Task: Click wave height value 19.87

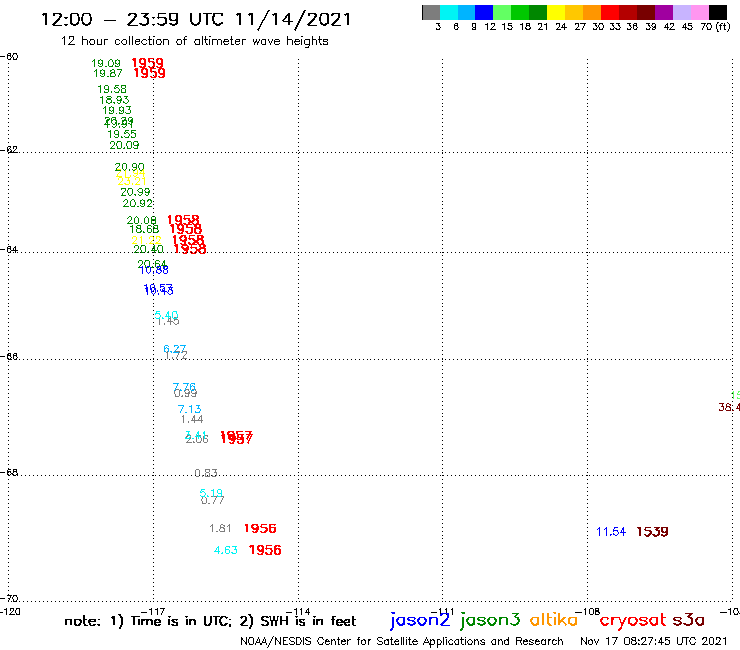Action: (x=108, y=73)
